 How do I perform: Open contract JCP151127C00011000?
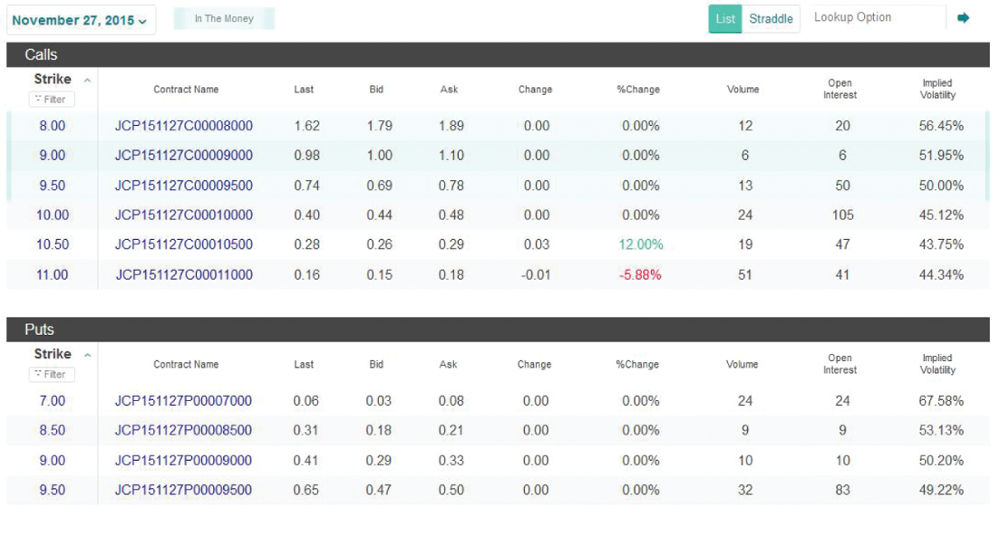click(x=184, y=275)
